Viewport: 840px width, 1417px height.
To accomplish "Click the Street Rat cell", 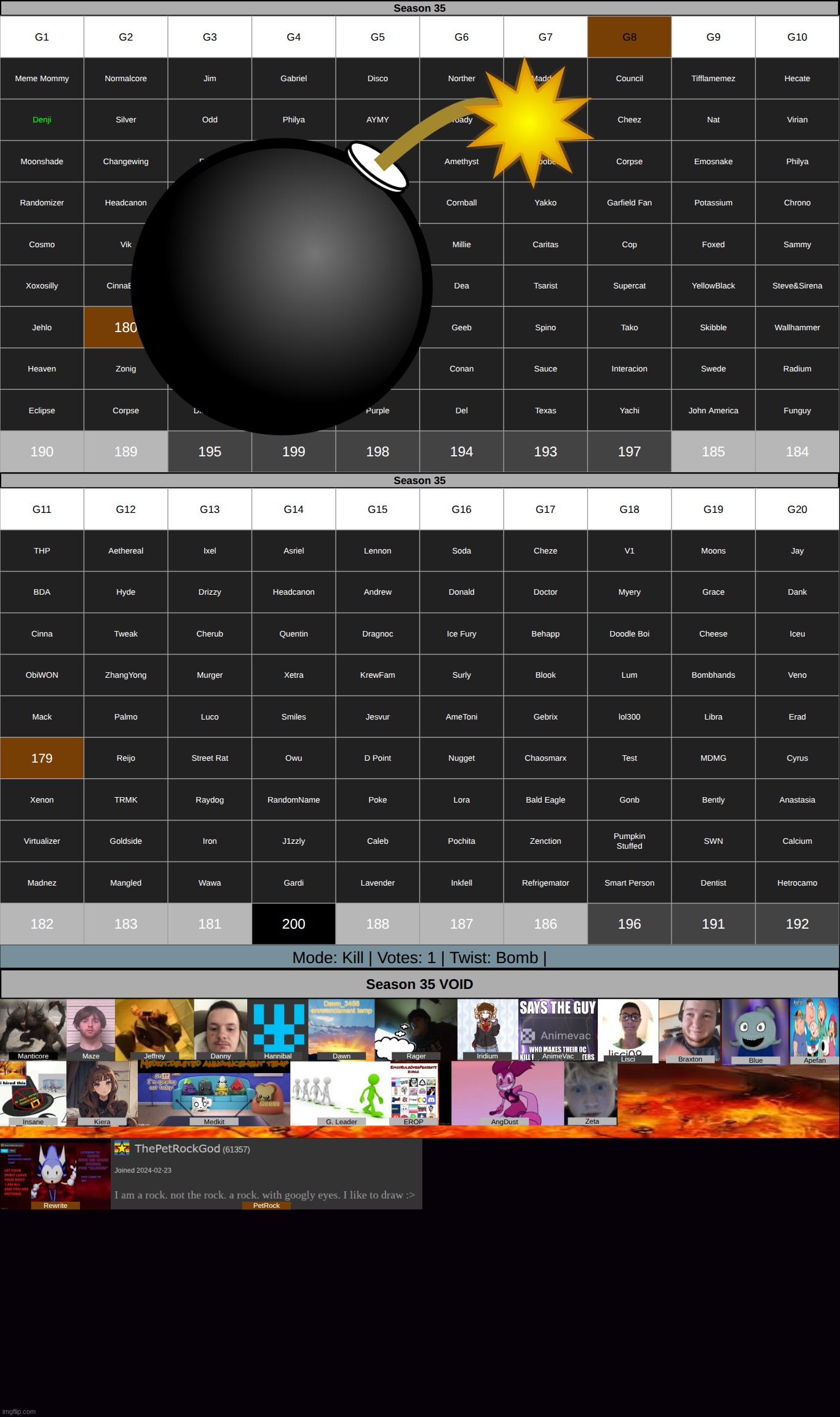I will (210, 758).
